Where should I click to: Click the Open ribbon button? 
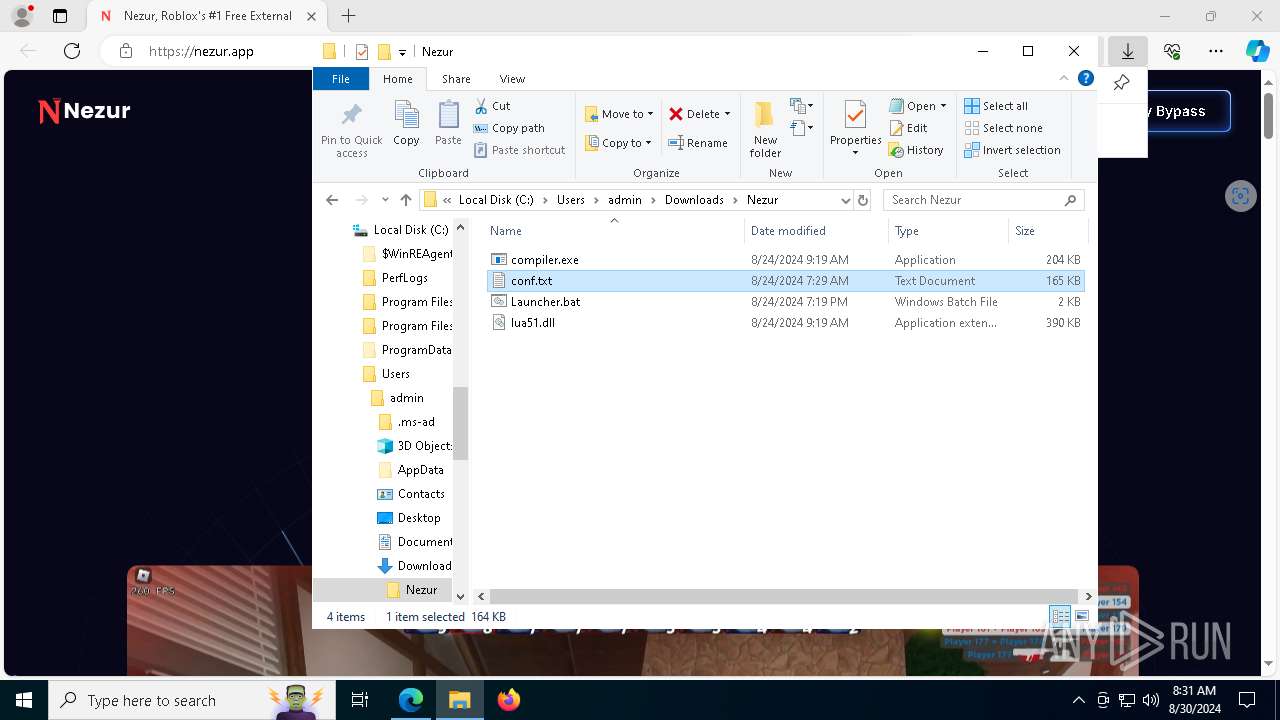[x=917, y=106]
